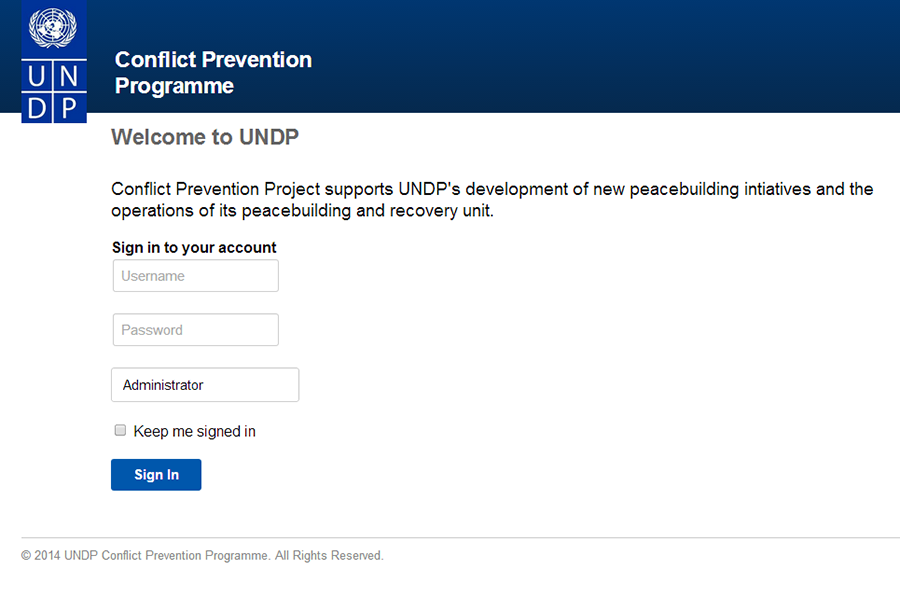900x597 pixels.
Task: Focus the Password input field
Action: point(196,329)
